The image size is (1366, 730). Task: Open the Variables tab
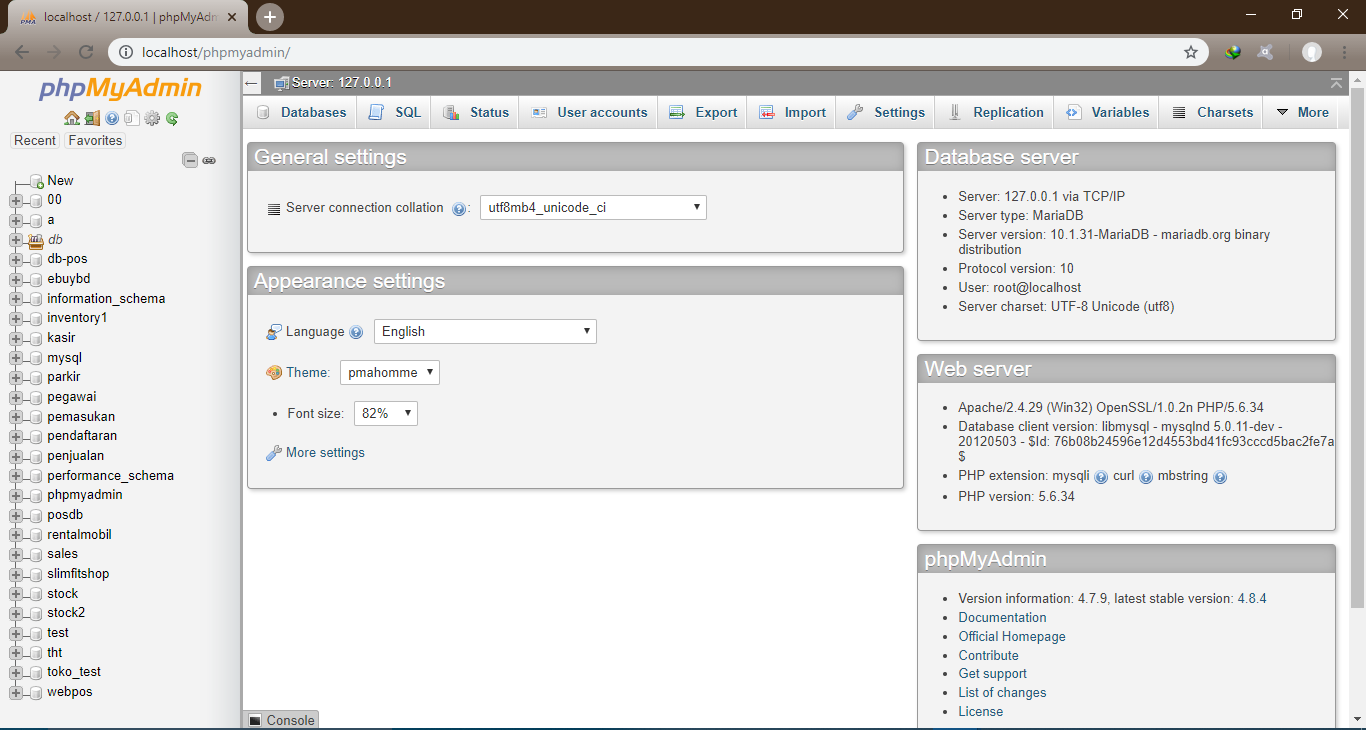pos(1107,112)
